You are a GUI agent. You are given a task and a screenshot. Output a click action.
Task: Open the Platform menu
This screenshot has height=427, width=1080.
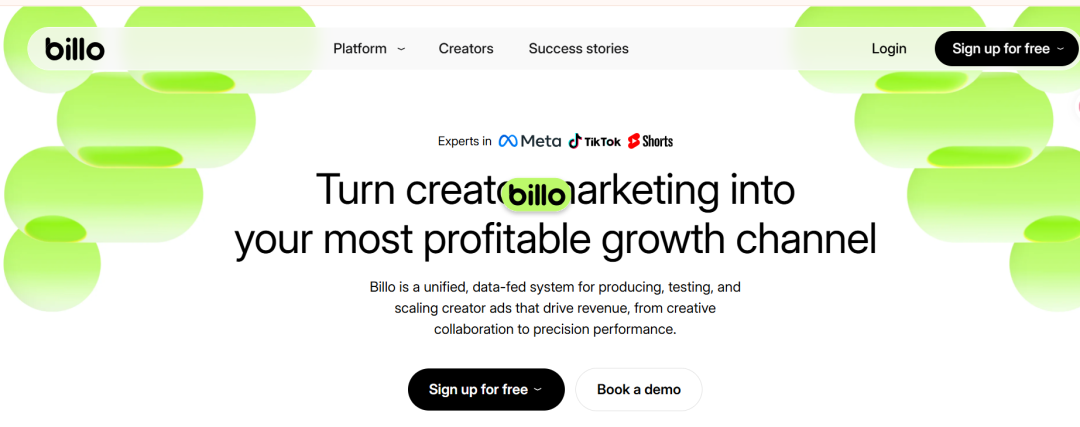[x=360, y=48]
